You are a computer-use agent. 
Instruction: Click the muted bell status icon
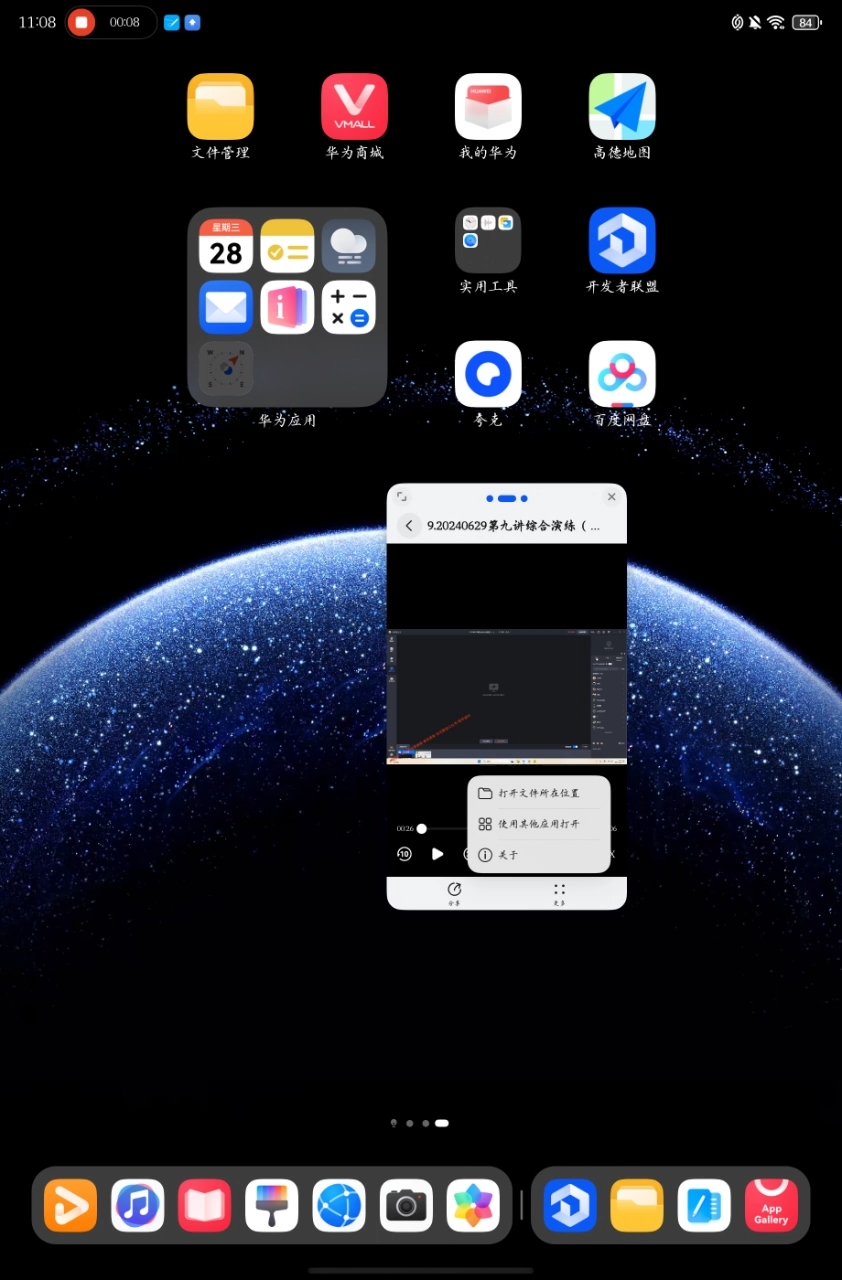755,22
